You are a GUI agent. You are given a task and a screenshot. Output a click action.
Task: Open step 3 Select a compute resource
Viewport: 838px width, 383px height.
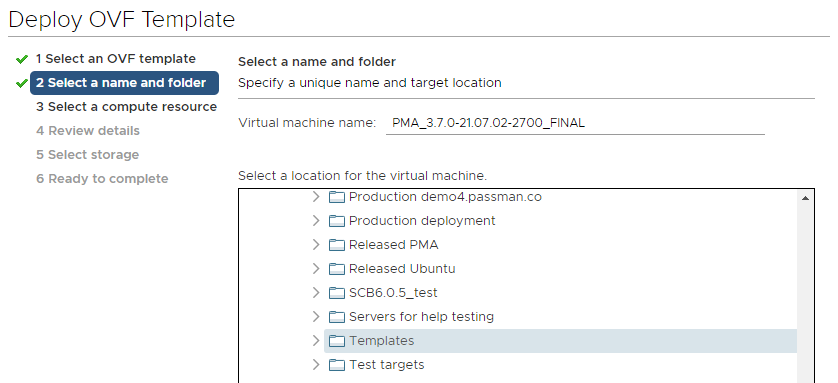pyautogui.click(x=126, y=107)
